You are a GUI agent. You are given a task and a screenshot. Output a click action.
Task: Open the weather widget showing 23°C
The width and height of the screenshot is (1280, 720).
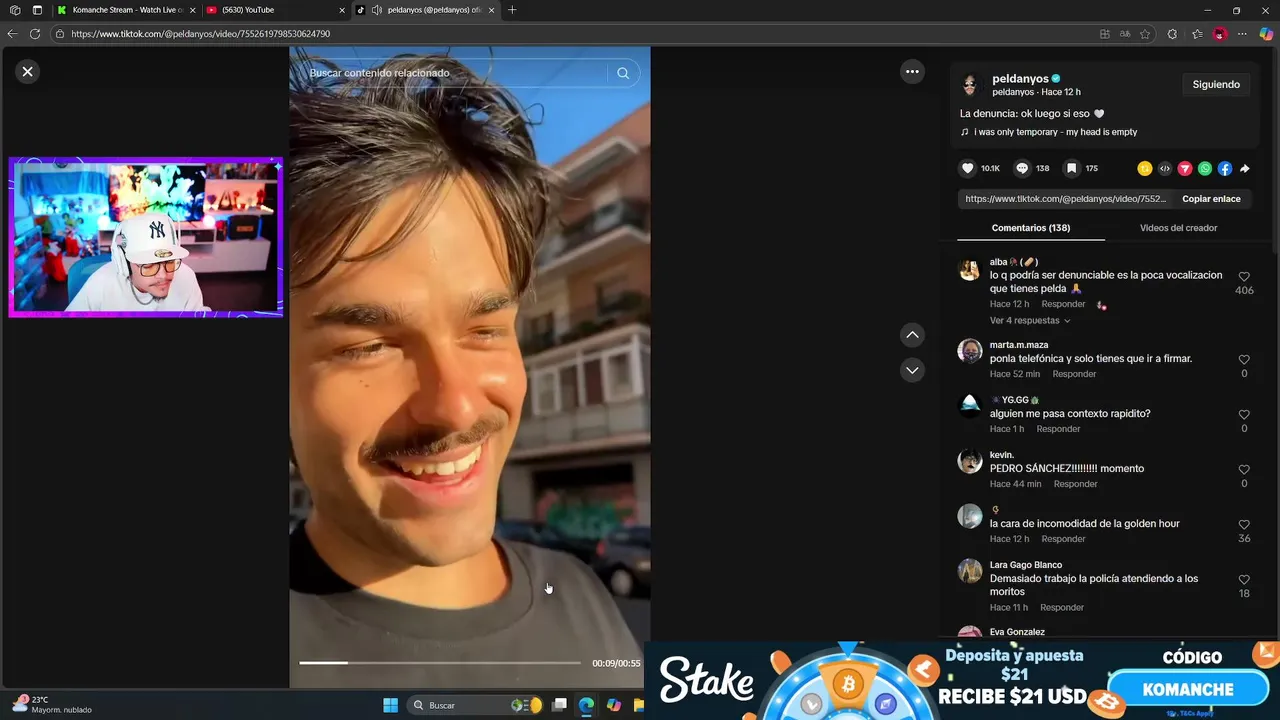click(x=52, y=705)
